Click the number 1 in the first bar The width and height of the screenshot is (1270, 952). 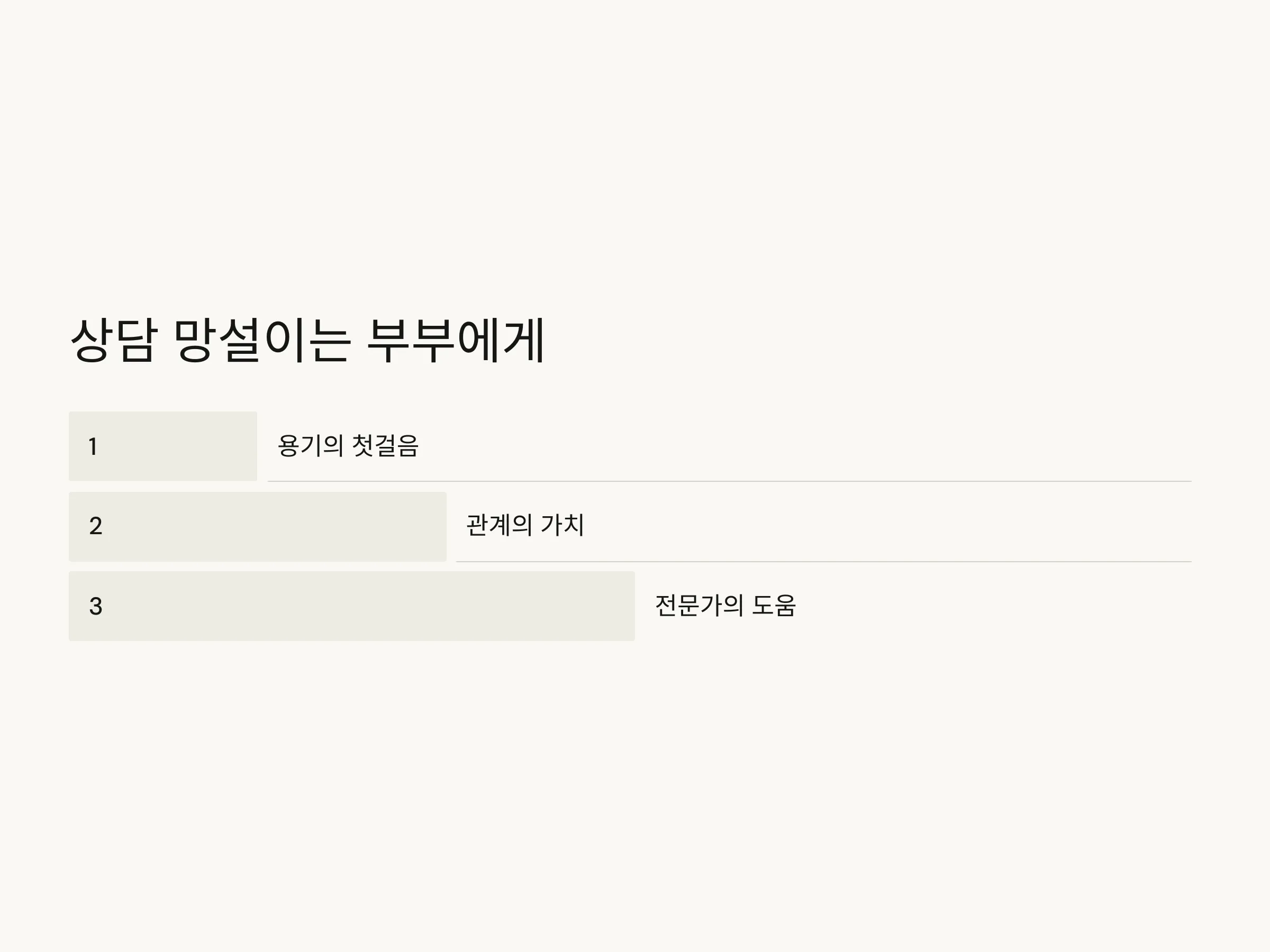93,446
